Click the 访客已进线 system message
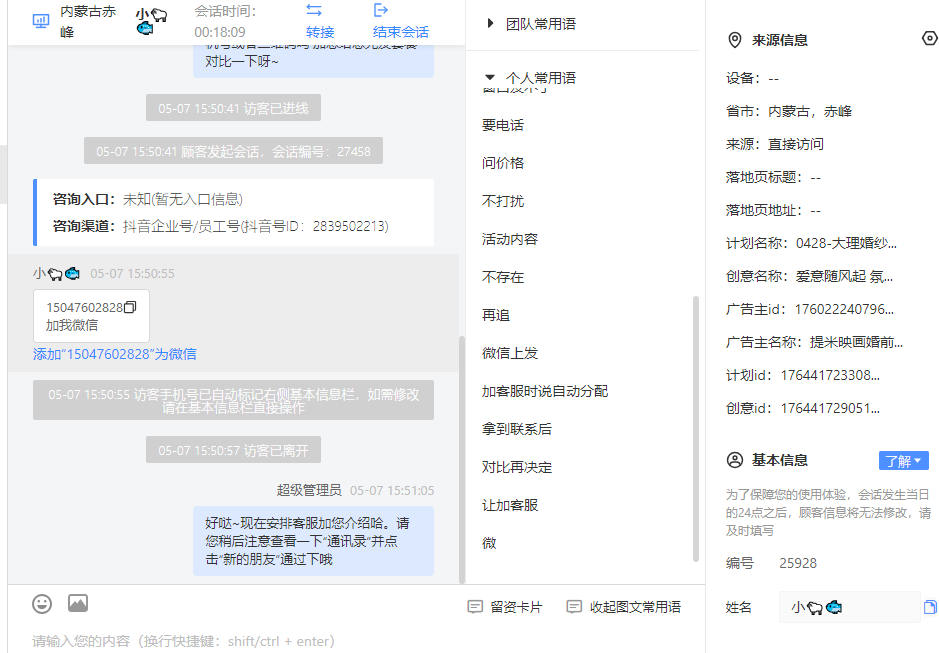 (x=234, y=108)
